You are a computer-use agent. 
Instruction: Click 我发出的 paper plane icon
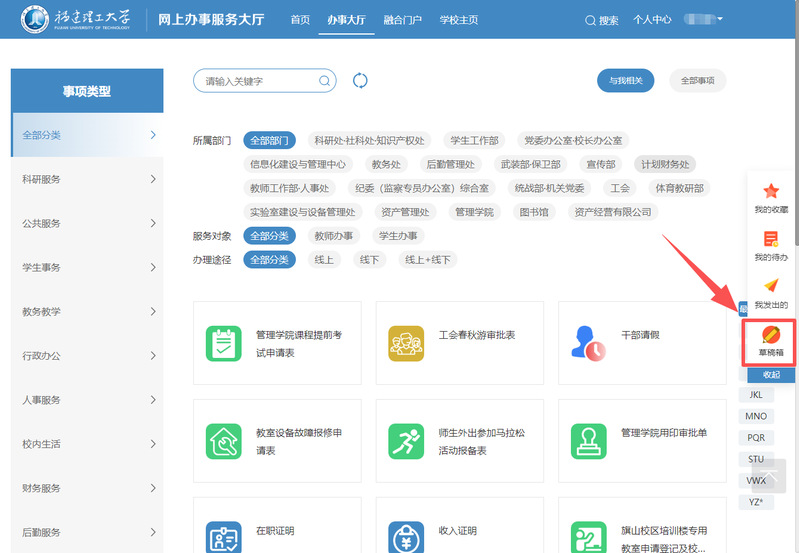(x=770, y=286)
